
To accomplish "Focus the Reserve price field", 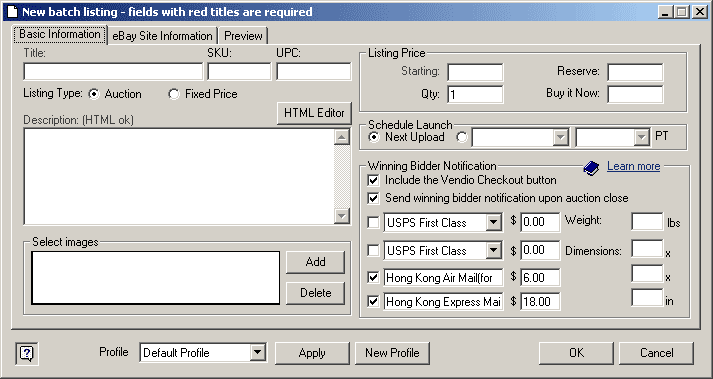I will coord(635,72).
